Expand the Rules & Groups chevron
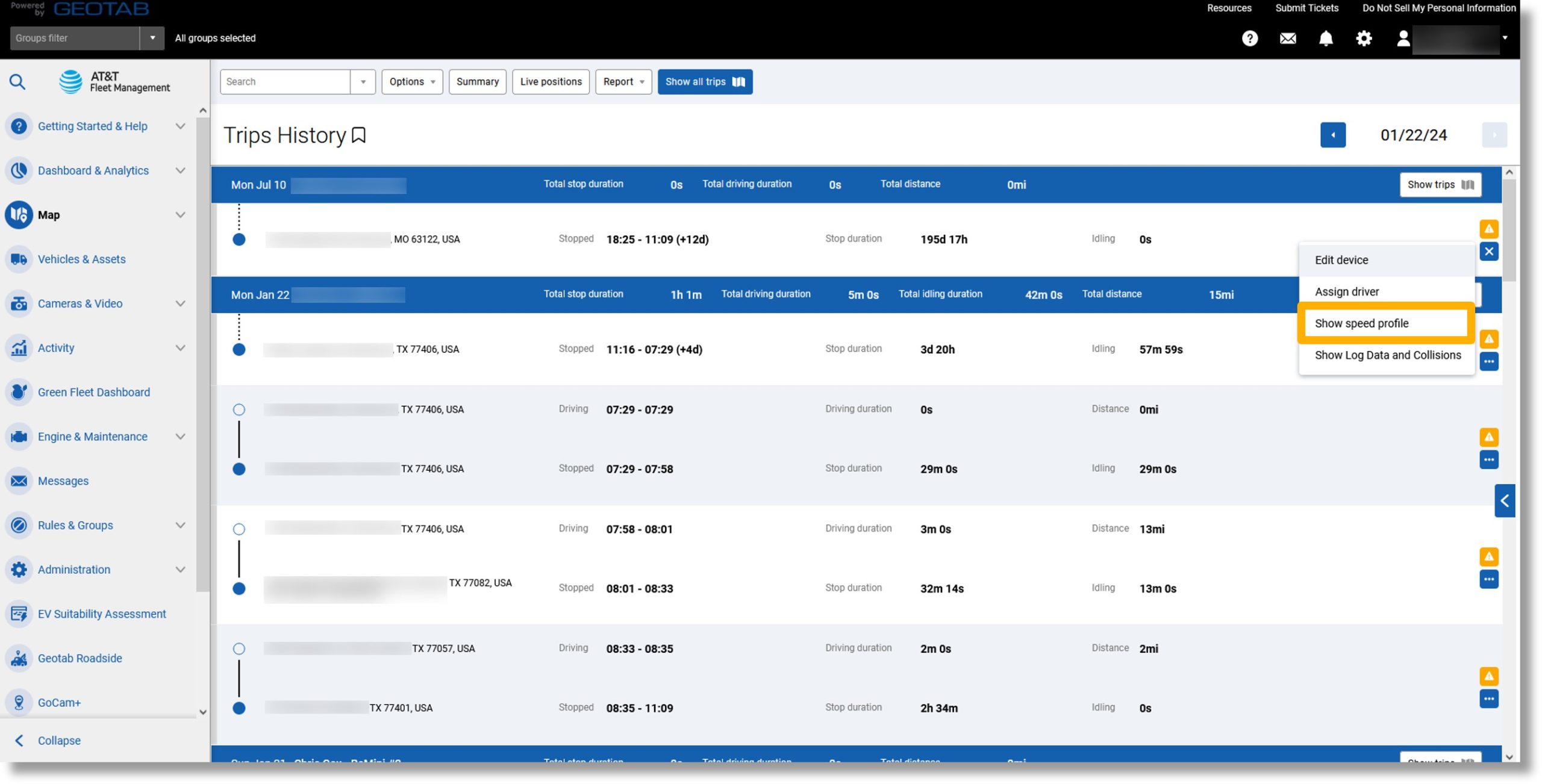 click(180, 525)
